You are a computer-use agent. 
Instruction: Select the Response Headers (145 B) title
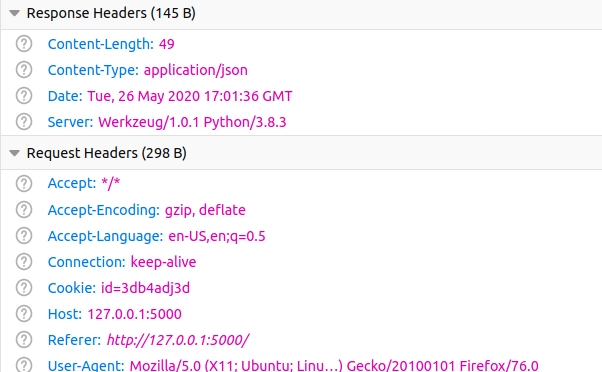(111, 13)
